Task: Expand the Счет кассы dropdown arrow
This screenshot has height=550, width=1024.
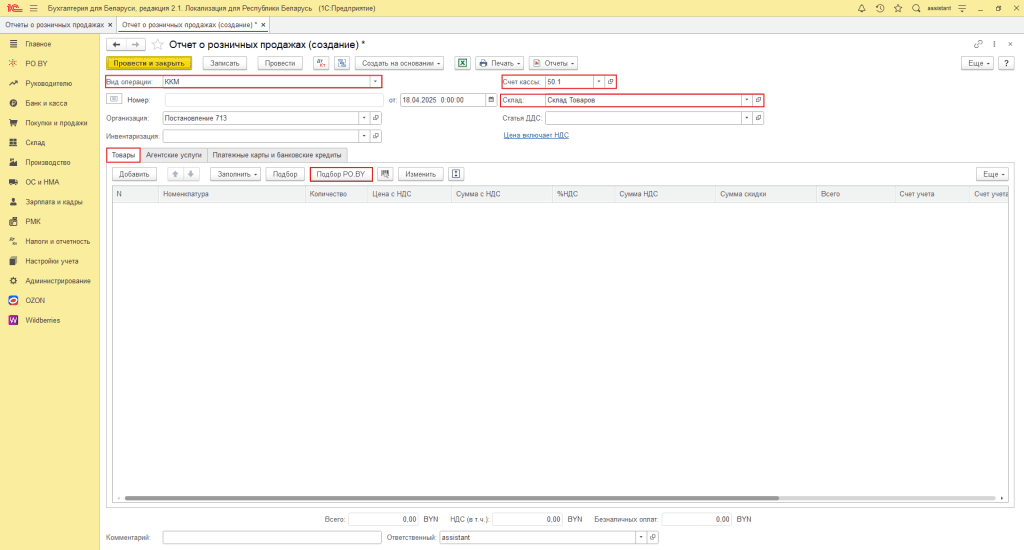Action: coord(598,82)
